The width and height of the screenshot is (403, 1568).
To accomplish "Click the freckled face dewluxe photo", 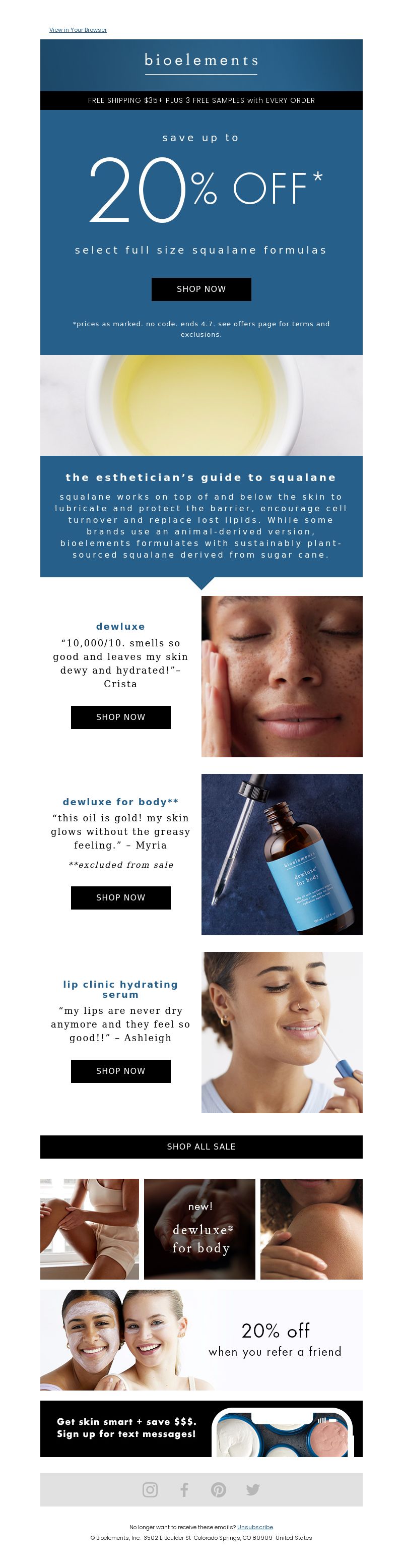I will coord(282,676).
